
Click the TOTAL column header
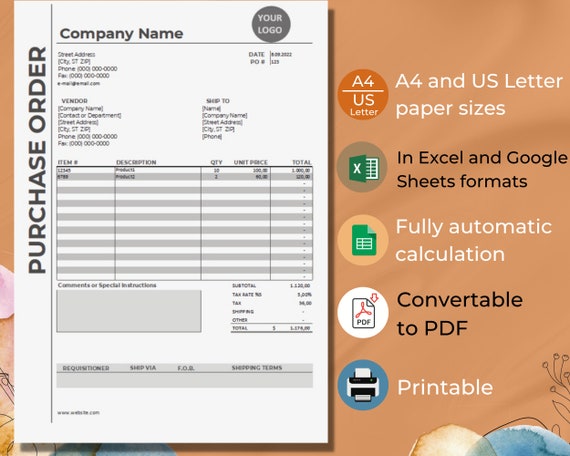[x=302, y=162]
